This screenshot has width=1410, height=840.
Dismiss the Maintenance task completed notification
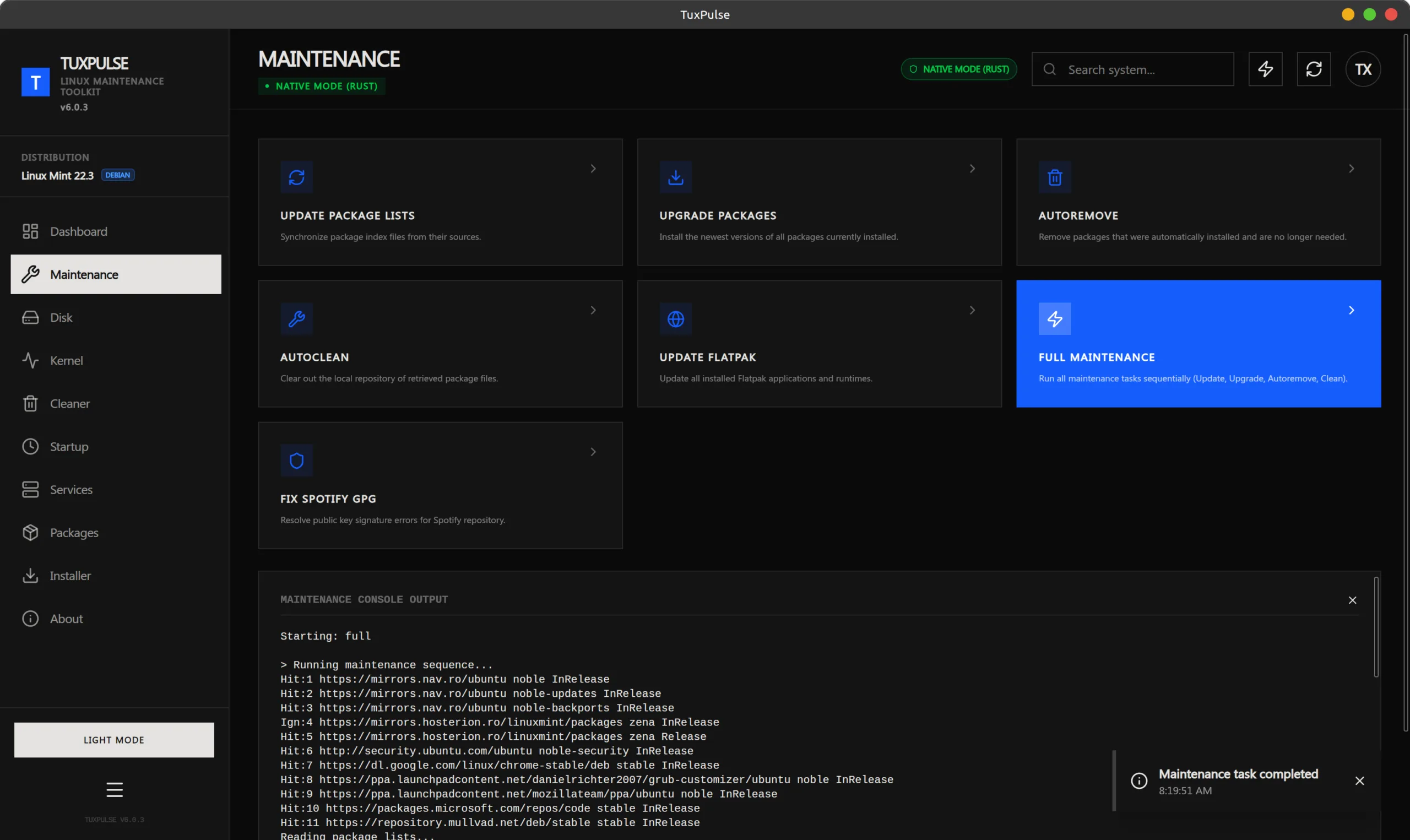click(x=1359, y=781)
